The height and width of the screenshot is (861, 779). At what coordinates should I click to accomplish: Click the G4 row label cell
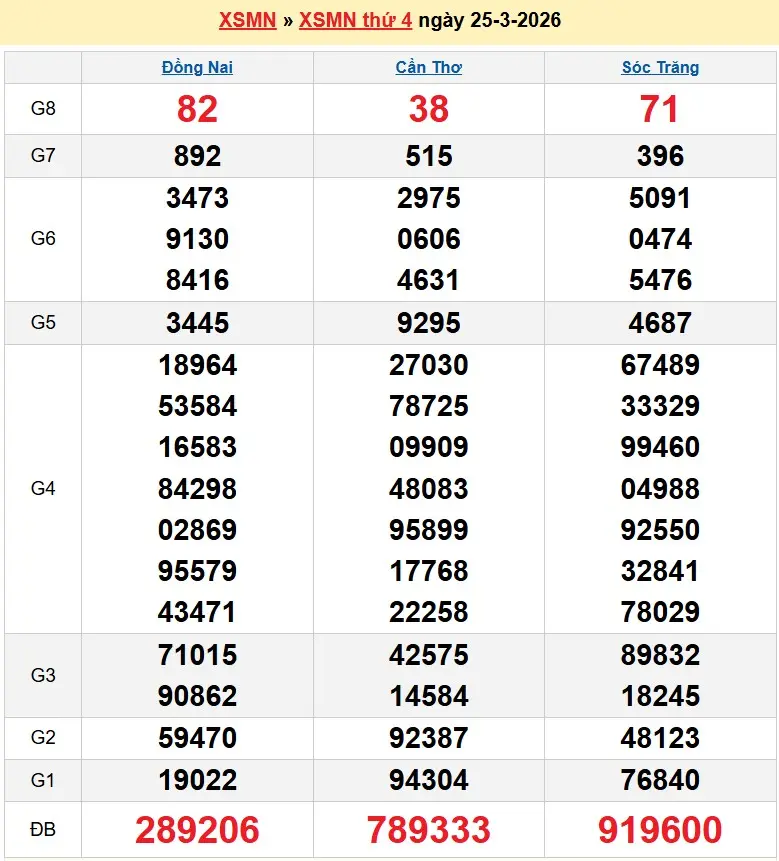tap(43, 489)
